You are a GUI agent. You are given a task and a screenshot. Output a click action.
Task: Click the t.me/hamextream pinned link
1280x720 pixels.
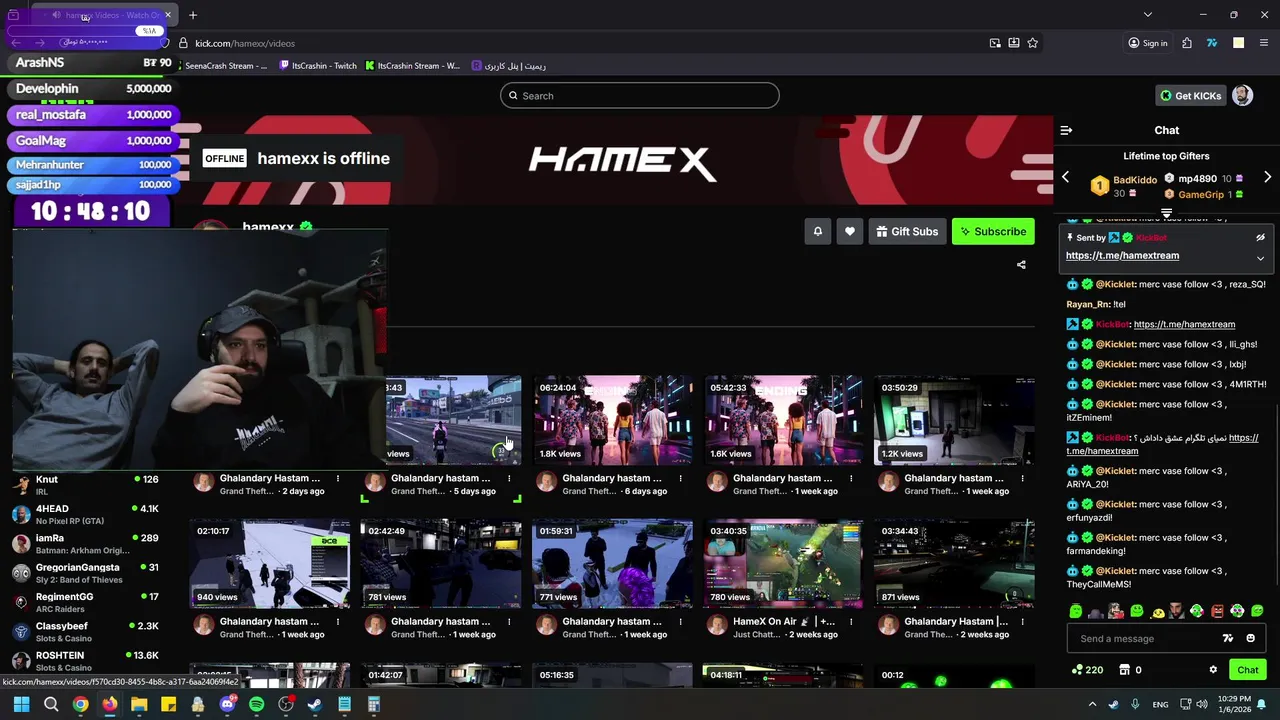(x=1122, y=256)
